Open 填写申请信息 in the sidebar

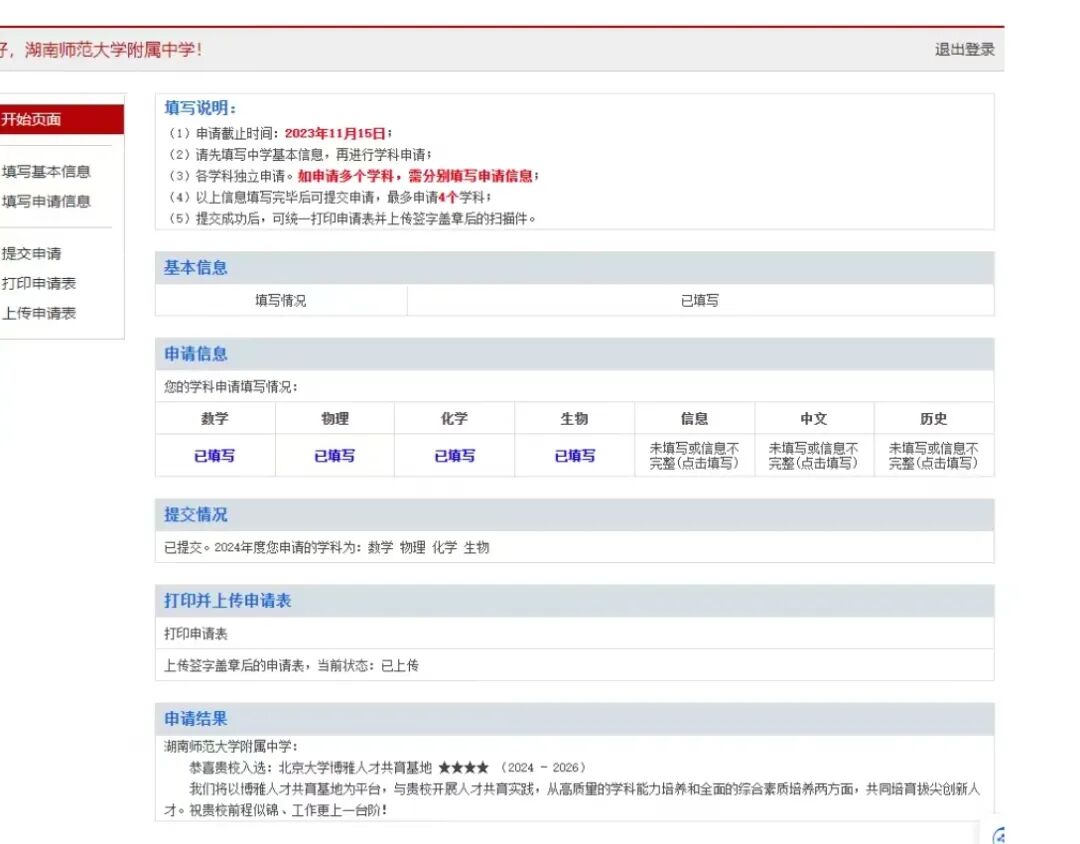click(x=46, y=201)
